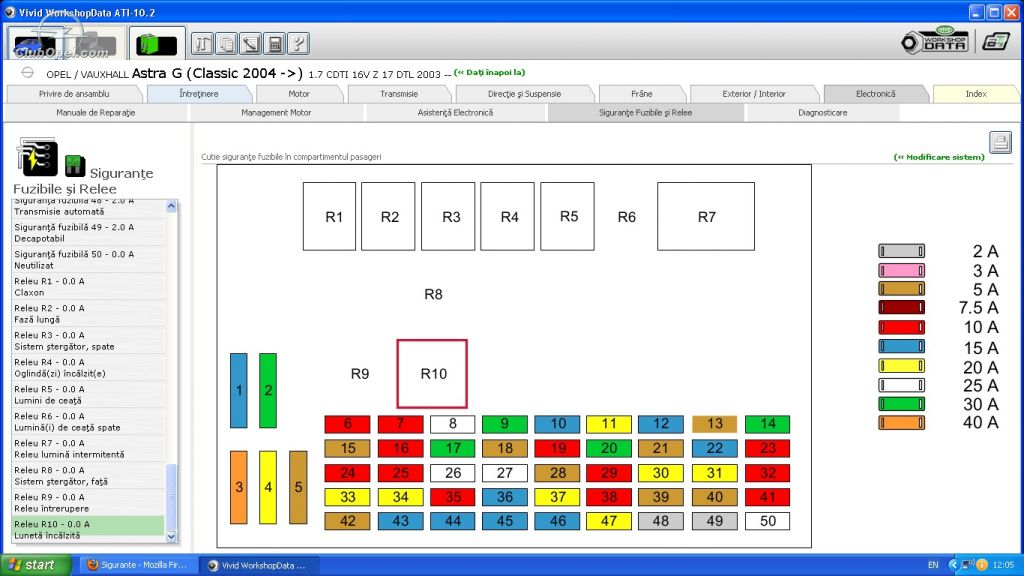1024x576 pixels.
Task: Click the Firefox icon in the taskbar
Action: pyautogui.click(x=93, y=565)
